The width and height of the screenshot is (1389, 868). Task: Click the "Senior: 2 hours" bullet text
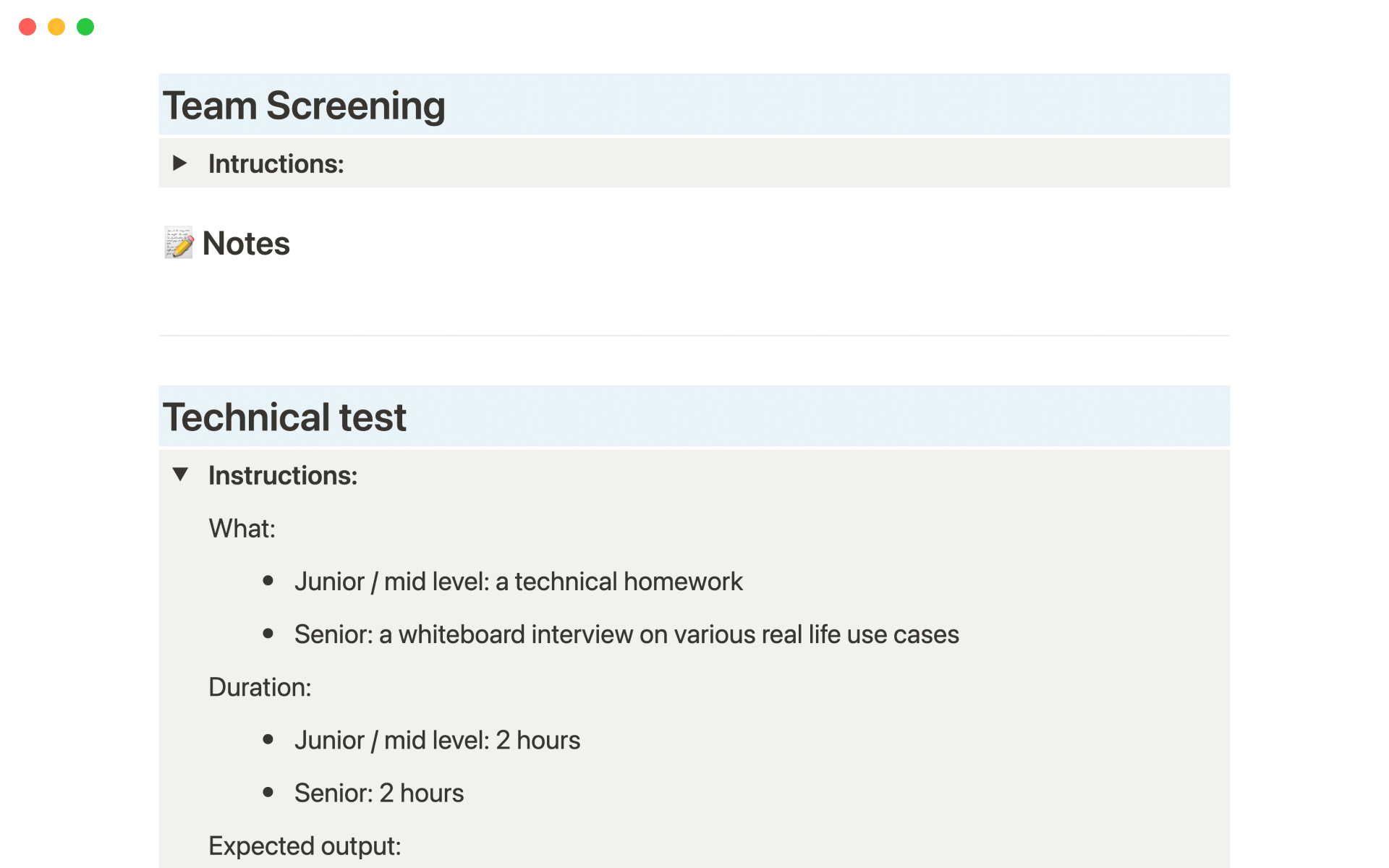point(378,793)
